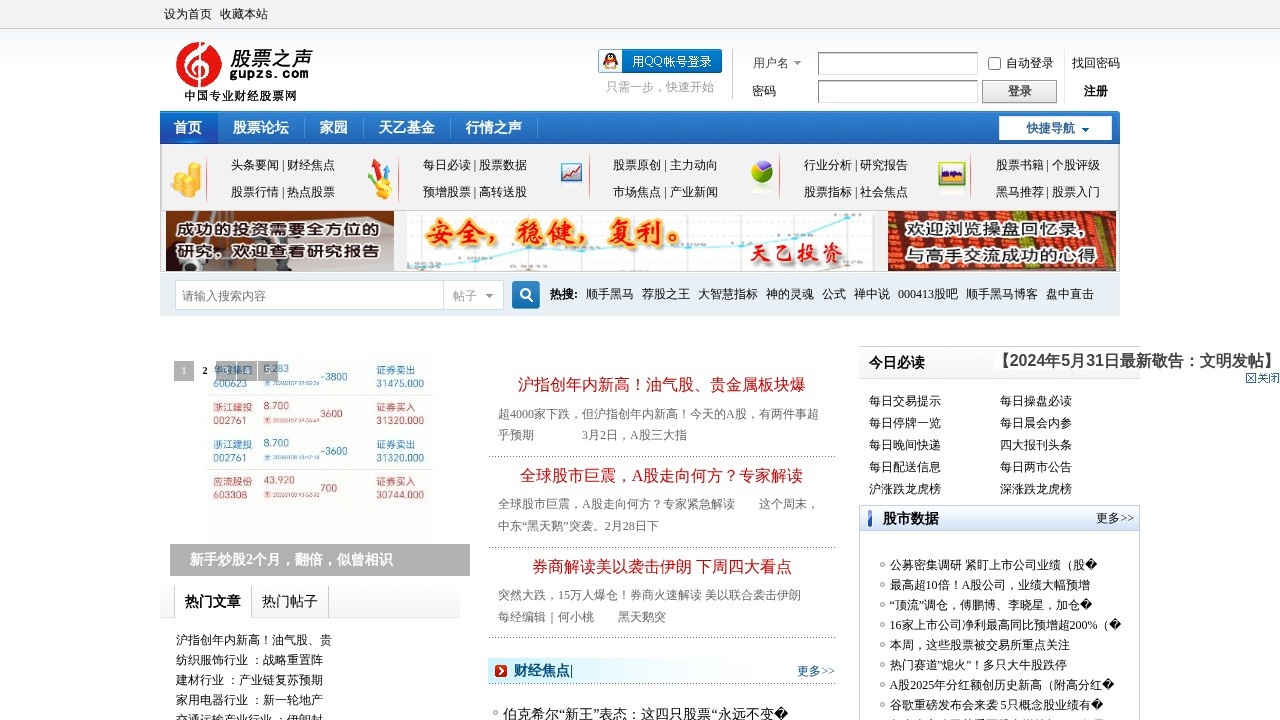Select the colorful arrows icon near 每日必读
This screenshot has height=720, width=1280.
(381, 177)
